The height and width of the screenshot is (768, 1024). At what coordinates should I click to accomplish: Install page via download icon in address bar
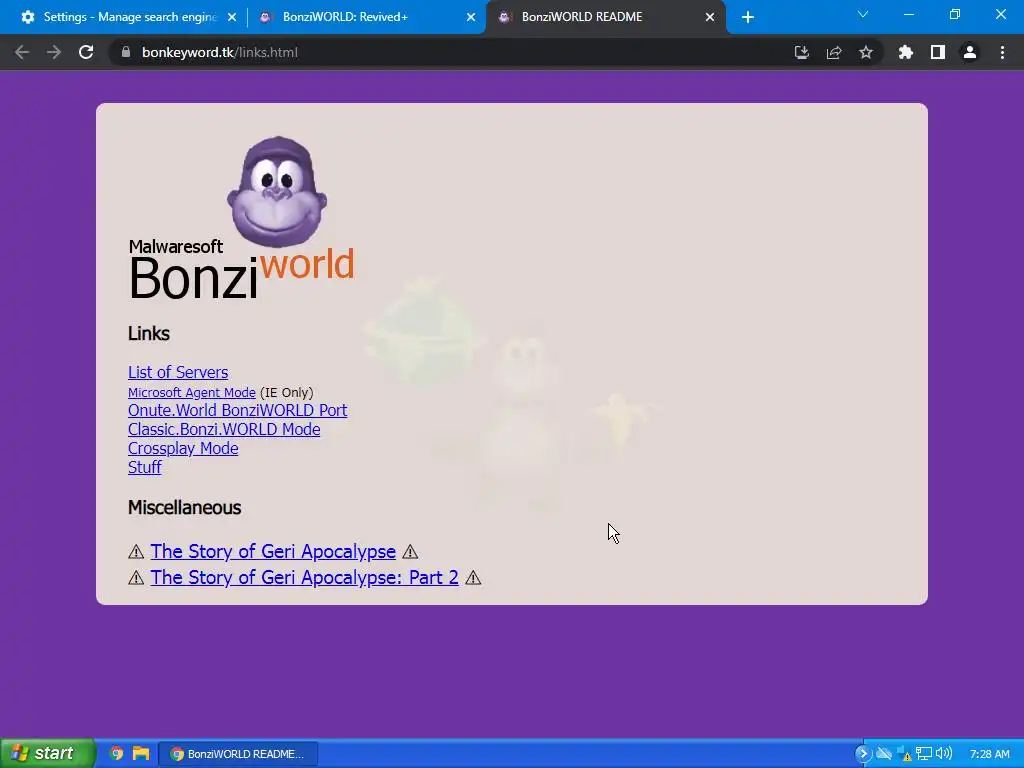click(x=801, y=52)
